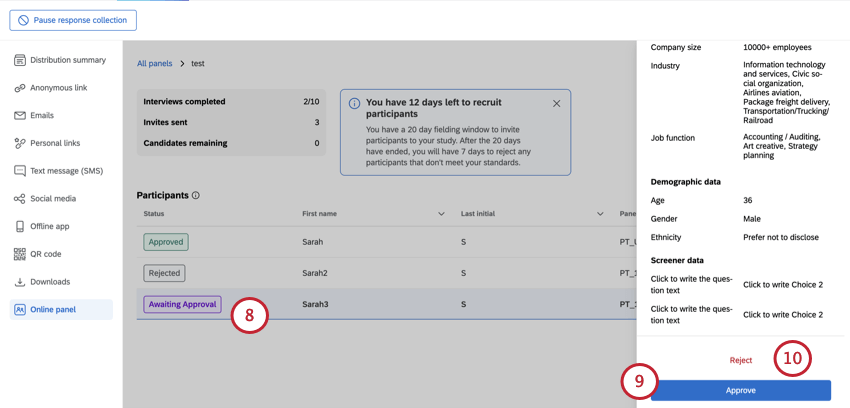The height and width of the screenshot is (408, 850).
Task: Click the Social media share icon
Action: pyautogui.click(x=20, y=199)
